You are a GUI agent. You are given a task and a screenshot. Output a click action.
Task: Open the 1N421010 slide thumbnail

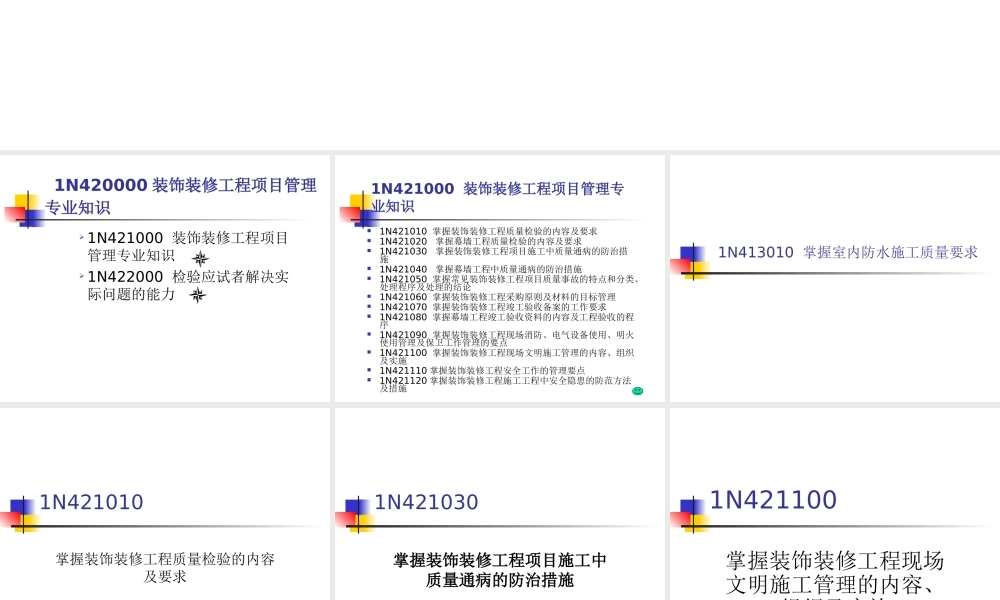pyautogui.click(x=165, y=500)
